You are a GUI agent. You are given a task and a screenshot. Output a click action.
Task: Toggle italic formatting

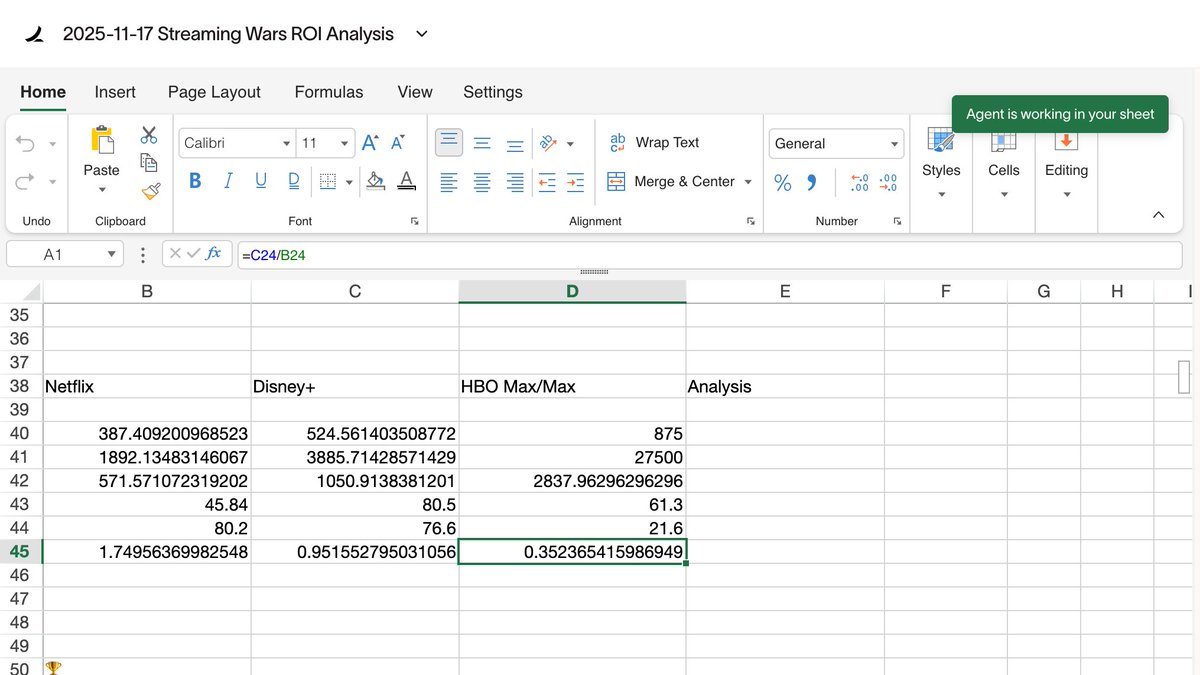228,181
